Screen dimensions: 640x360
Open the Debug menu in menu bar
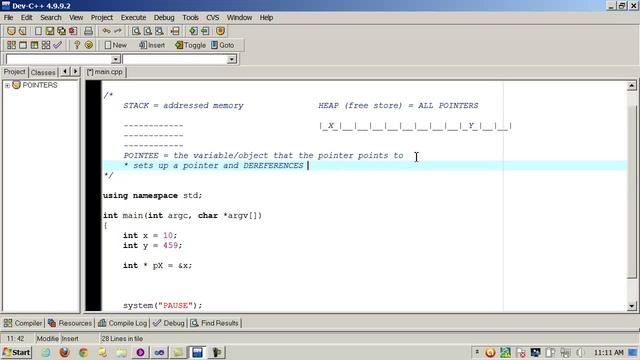[164, 18]
